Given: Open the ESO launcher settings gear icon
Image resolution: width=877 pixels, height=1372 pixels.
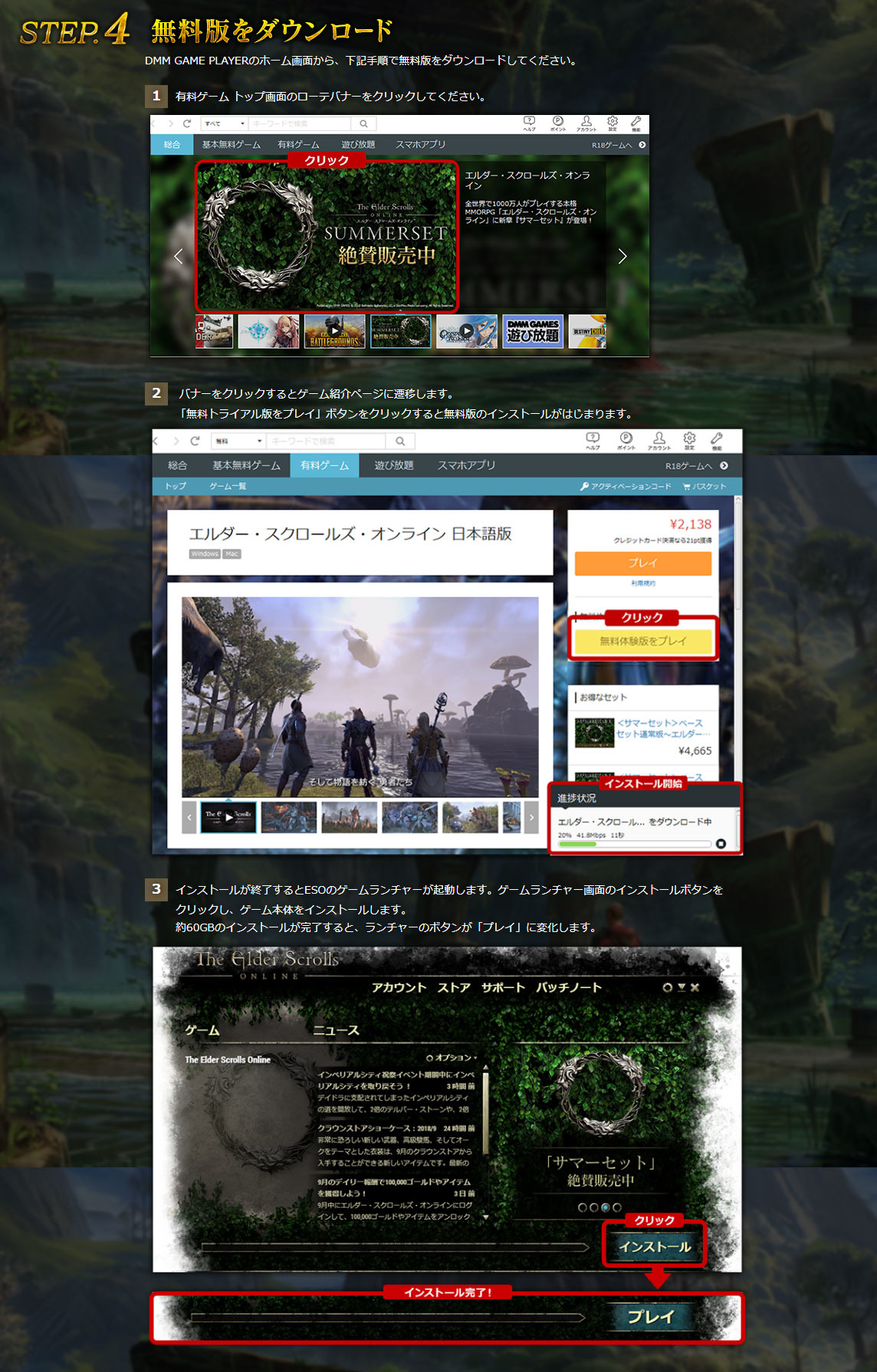Looking at the screenshot, I should [x=668, y=987].
